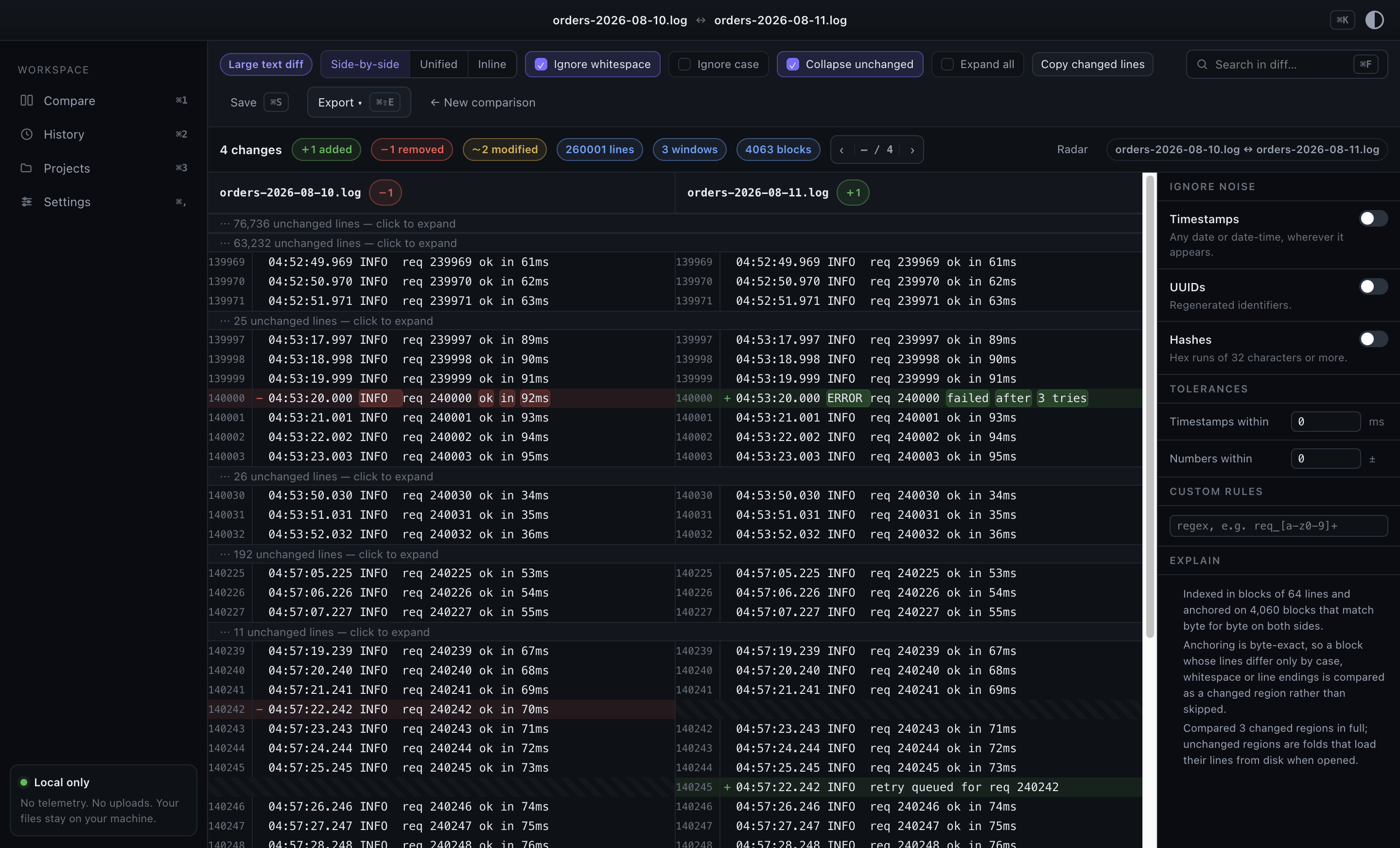This screenshot has width=1400, height=848.
Task: Focus the Numbers within tolerance field
Action: tap(1326, 459)
